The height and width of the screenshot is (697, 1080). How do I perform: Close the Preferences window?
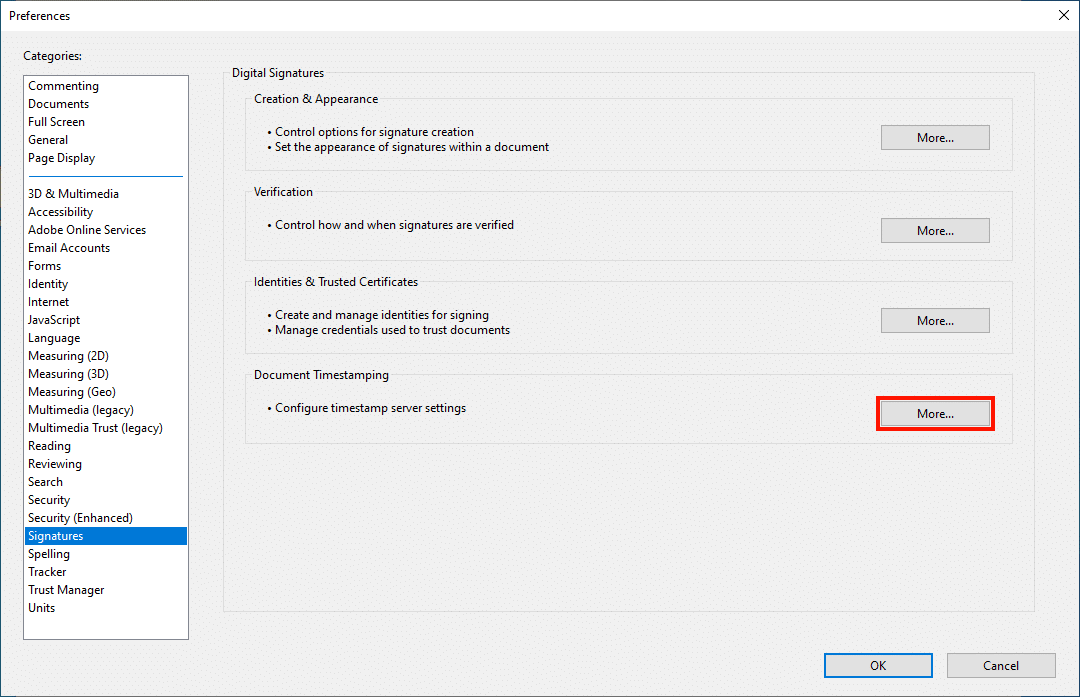pyautogui.click(x=1063, y=15)
